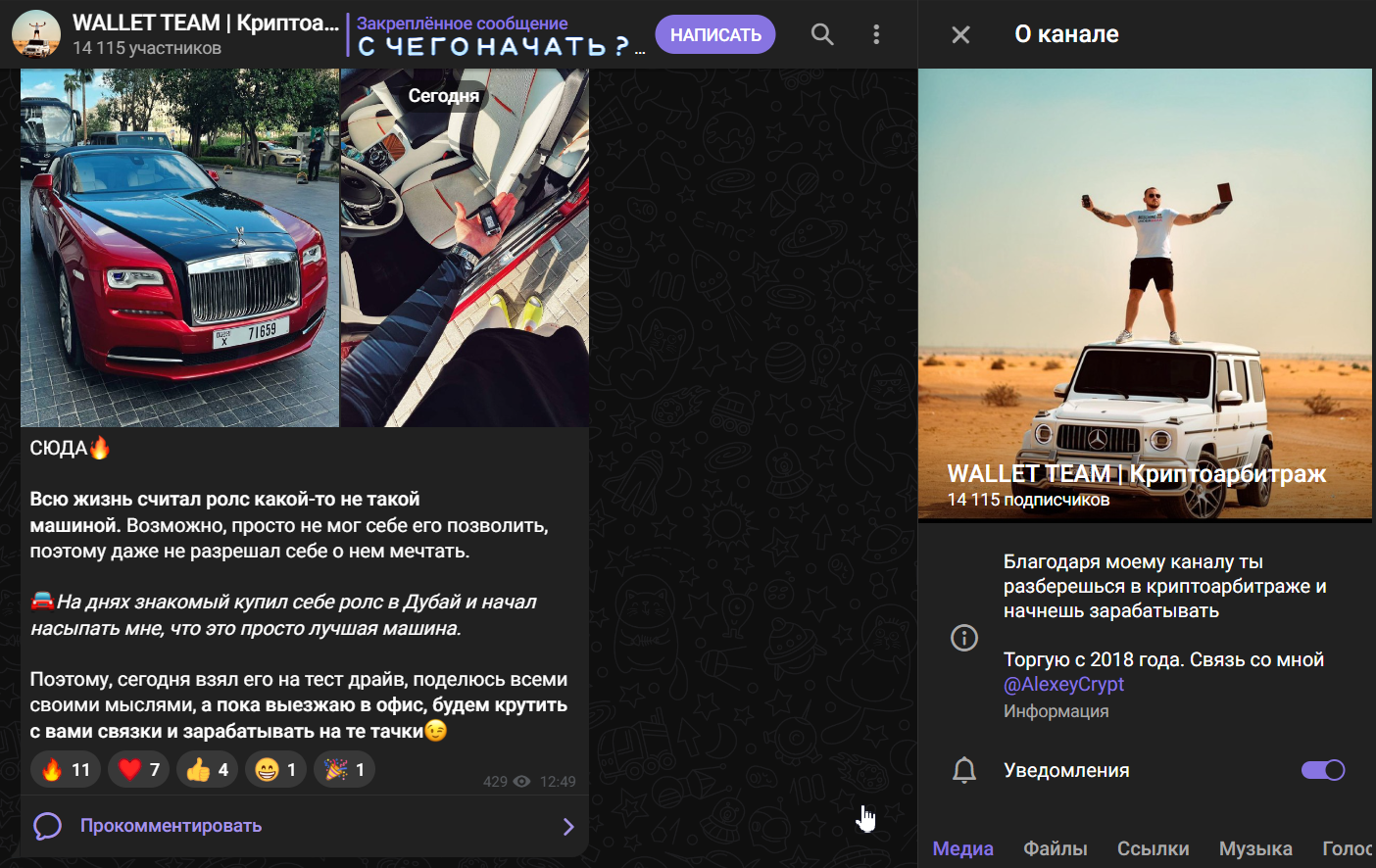
Task: Click the channel title in header
Action: pyautogui.click(x=206, y=23)
